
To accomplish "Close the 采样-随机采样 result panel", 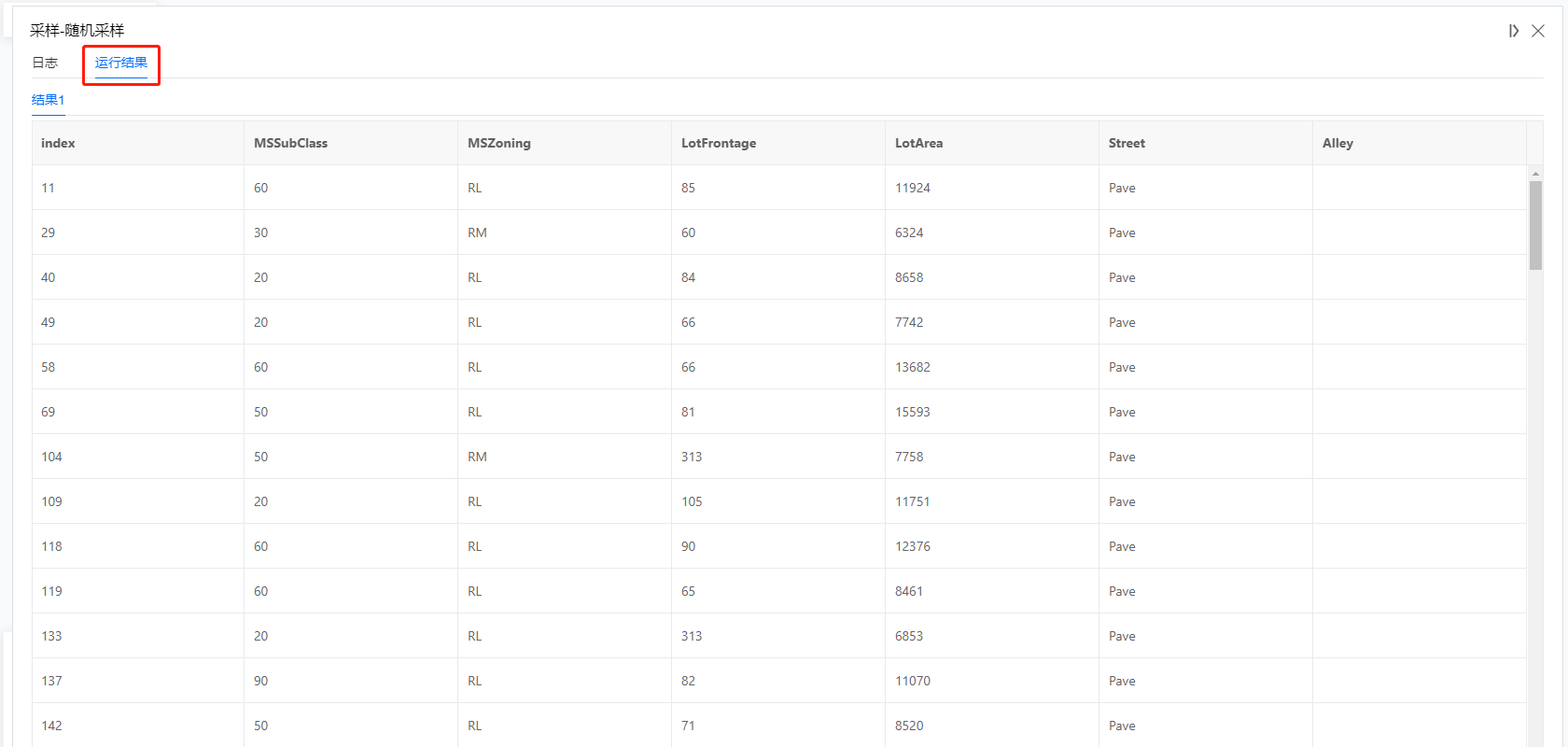I will tap(1538, 31).
